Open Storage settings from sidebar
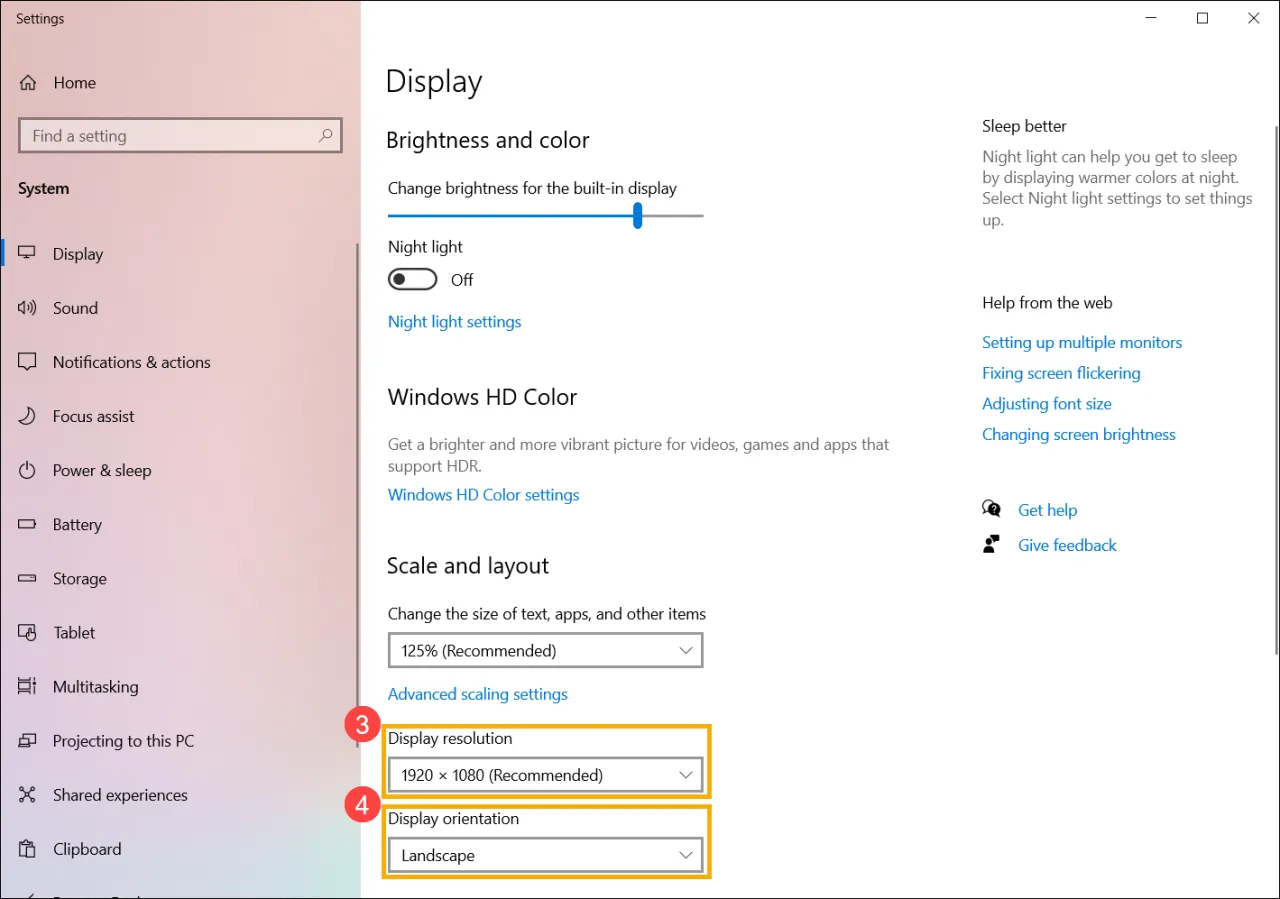 [x=28, y=578]
